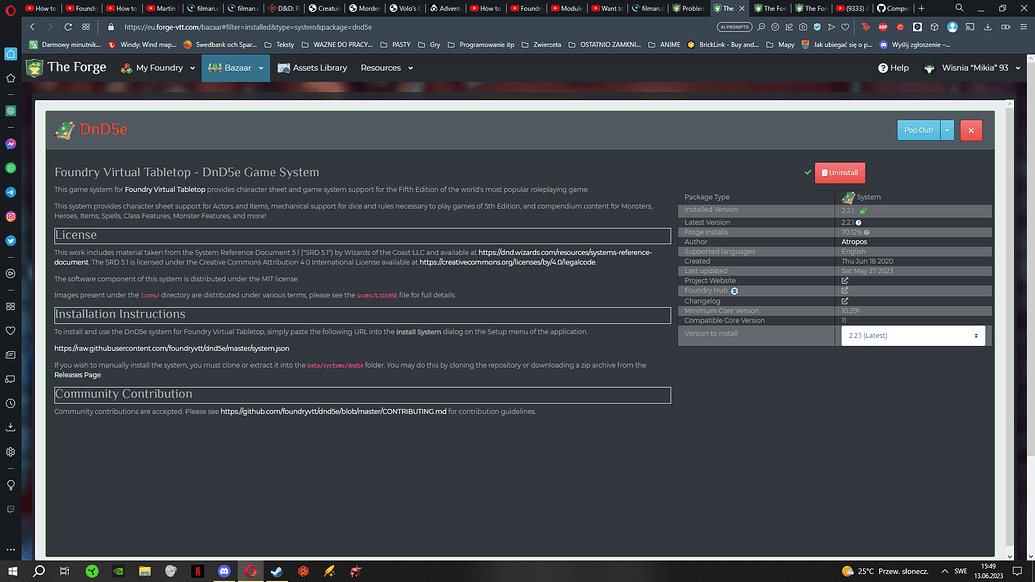Open WhatsApp in the Opera sidebar

pyautogui.click(x=11, y=168)
